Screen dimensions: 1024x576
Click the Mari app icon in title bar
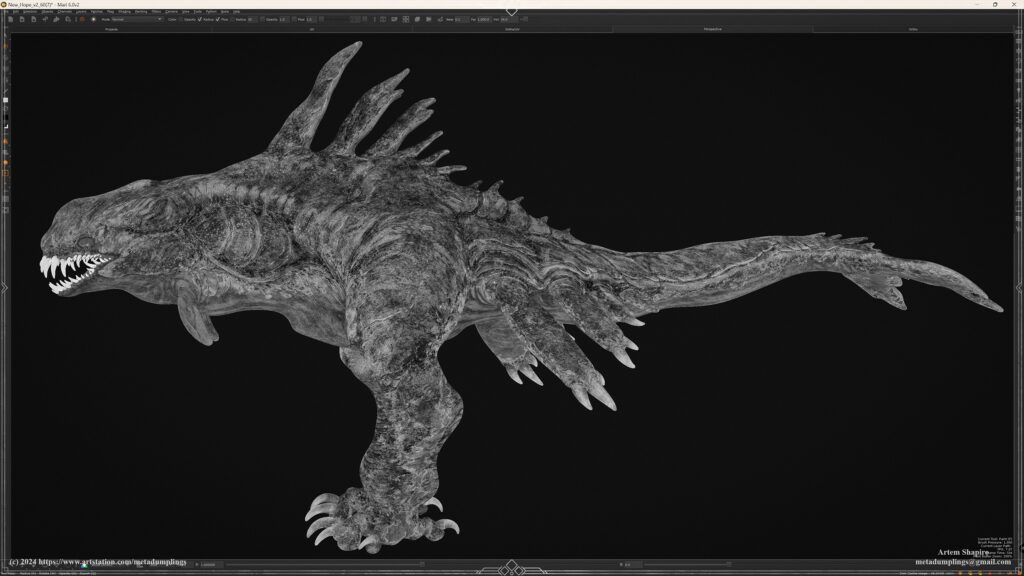(4, 4)
